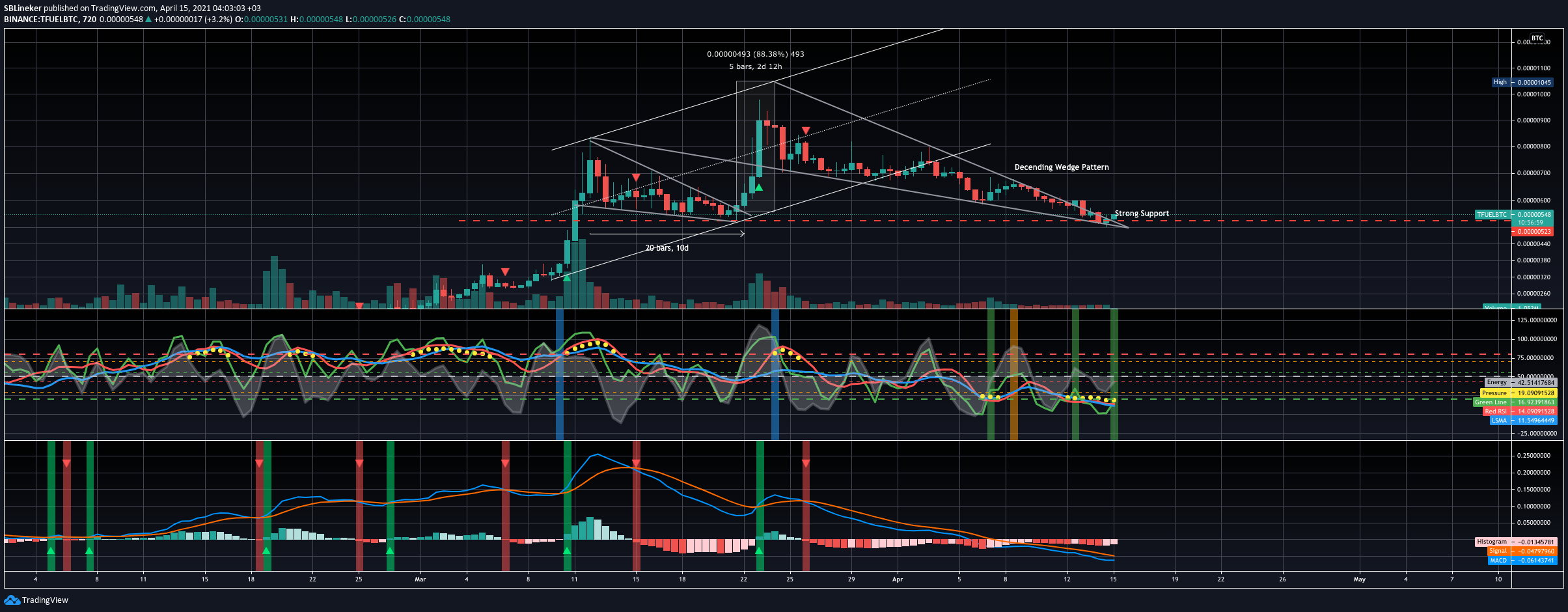The image size is (1568, 612).
Task: Click the '0.00000493 (88.38%) 493' label
Action: [755, 54]
